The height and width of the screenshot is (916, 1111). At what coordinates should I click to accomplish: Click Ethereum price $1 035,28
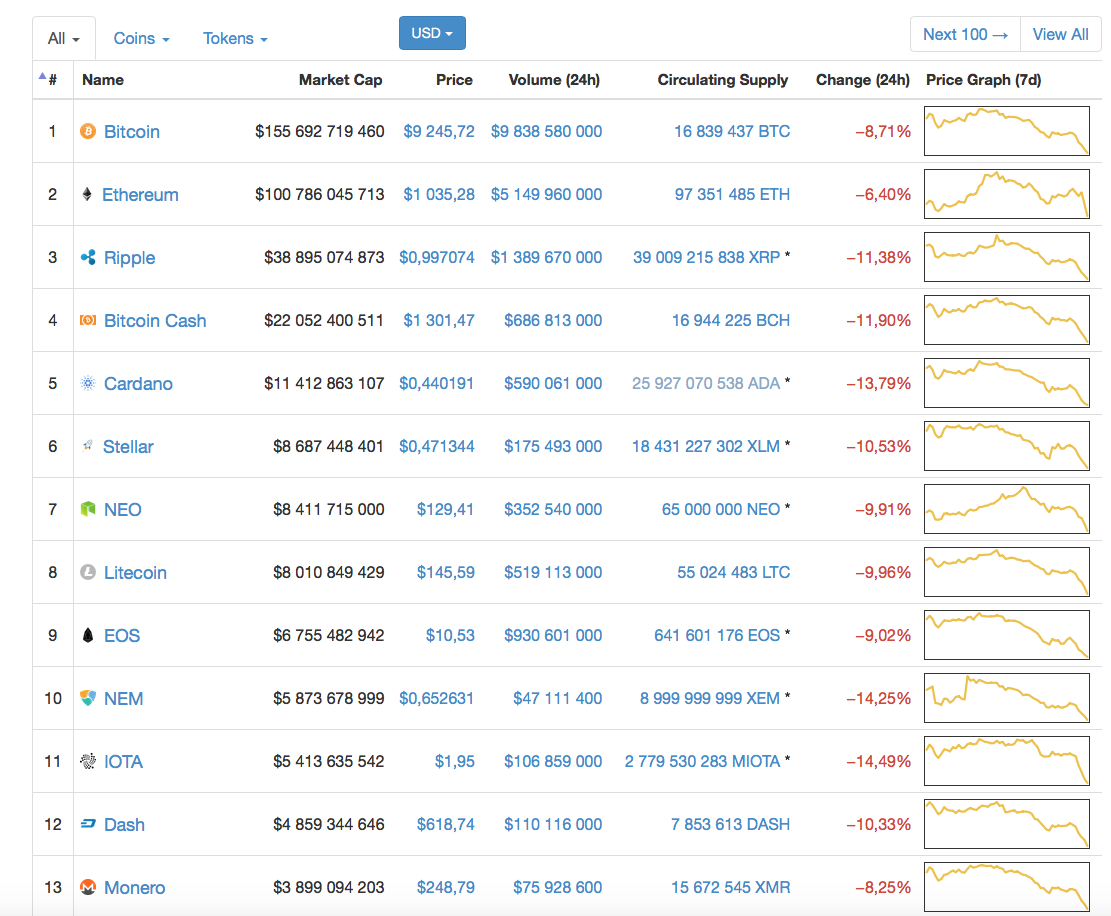439,195
